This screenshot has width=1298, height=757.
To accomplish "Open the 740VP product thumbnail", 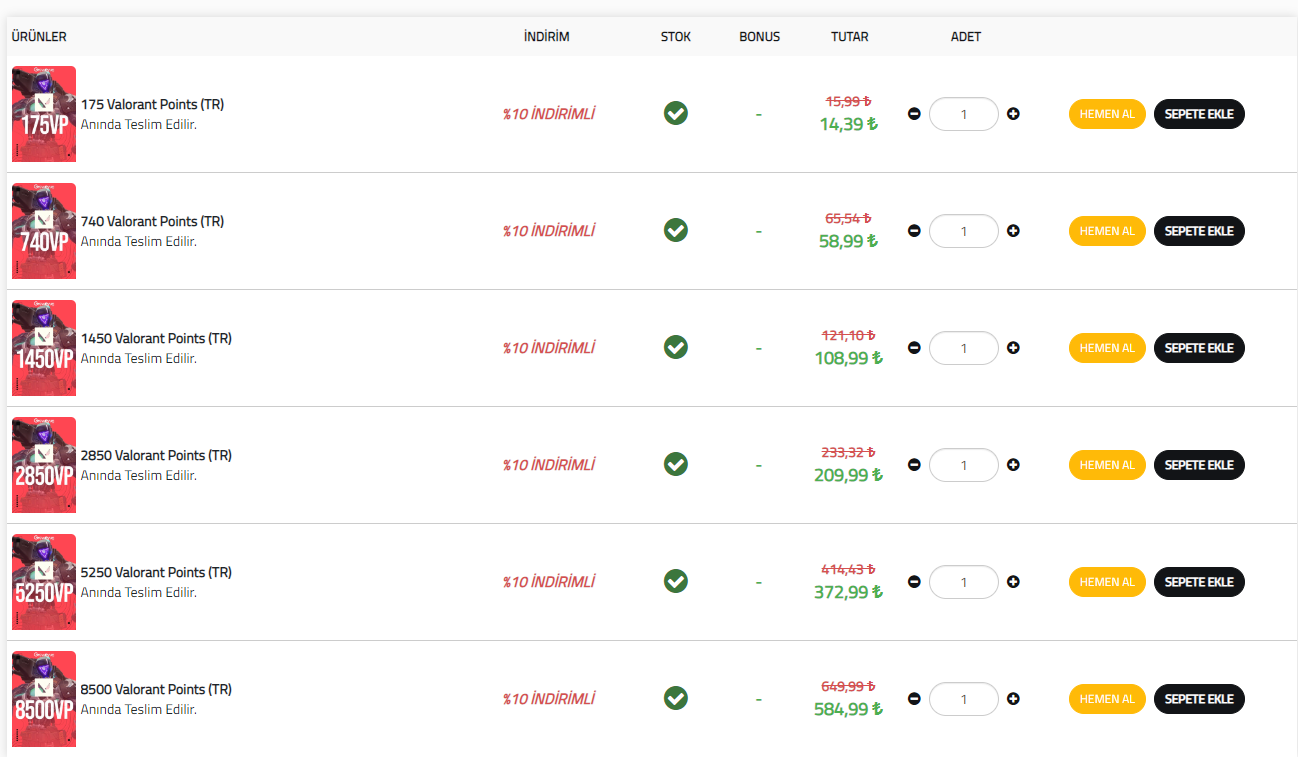I will (x=44, y=231).
